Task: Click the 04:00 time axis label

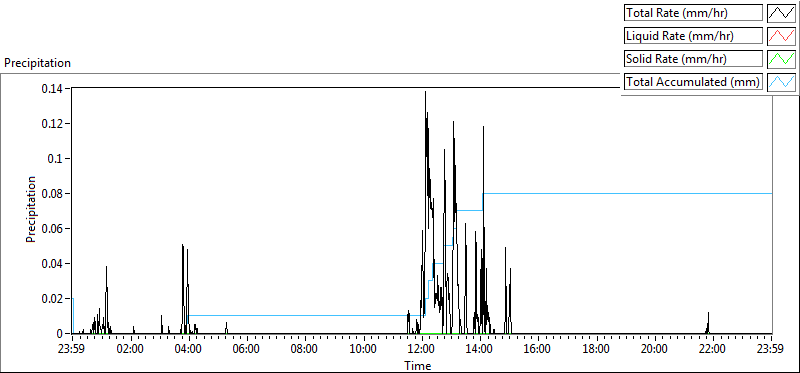Action: [x=189, y=350]
